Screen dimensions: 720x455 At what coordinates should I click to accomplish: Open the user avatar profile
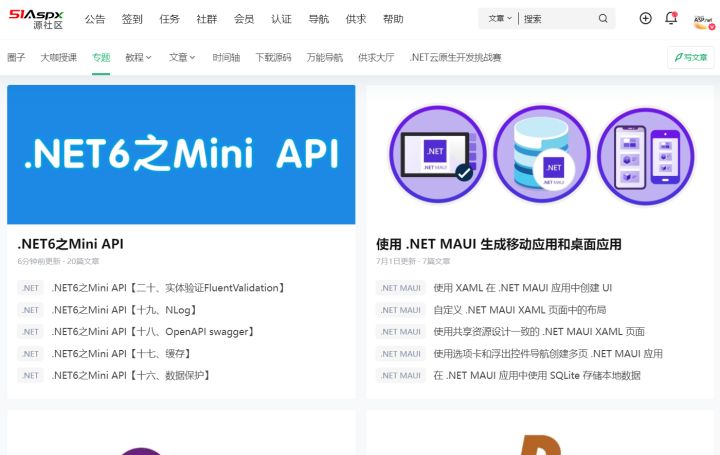coord(702,20)
